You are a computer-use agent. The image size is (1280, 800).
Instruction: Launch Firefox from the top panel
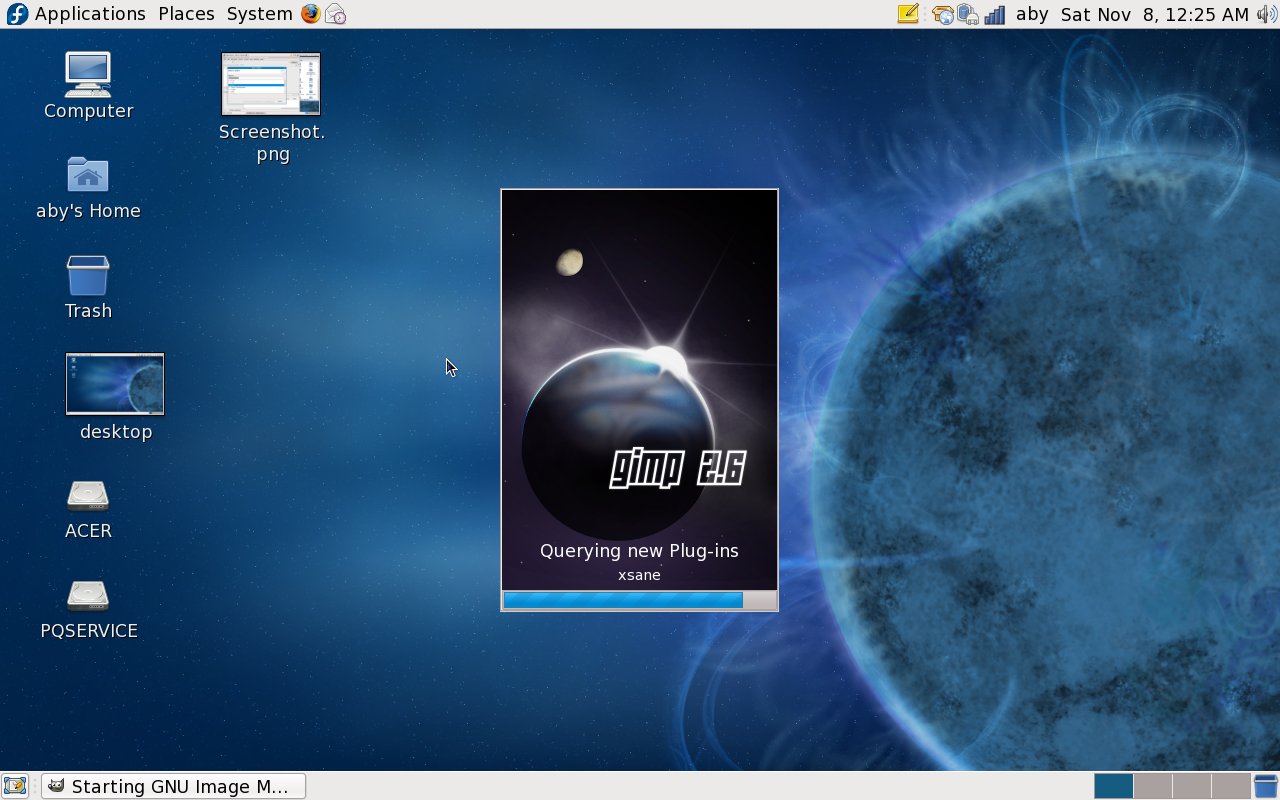click(x=311, y=14)
